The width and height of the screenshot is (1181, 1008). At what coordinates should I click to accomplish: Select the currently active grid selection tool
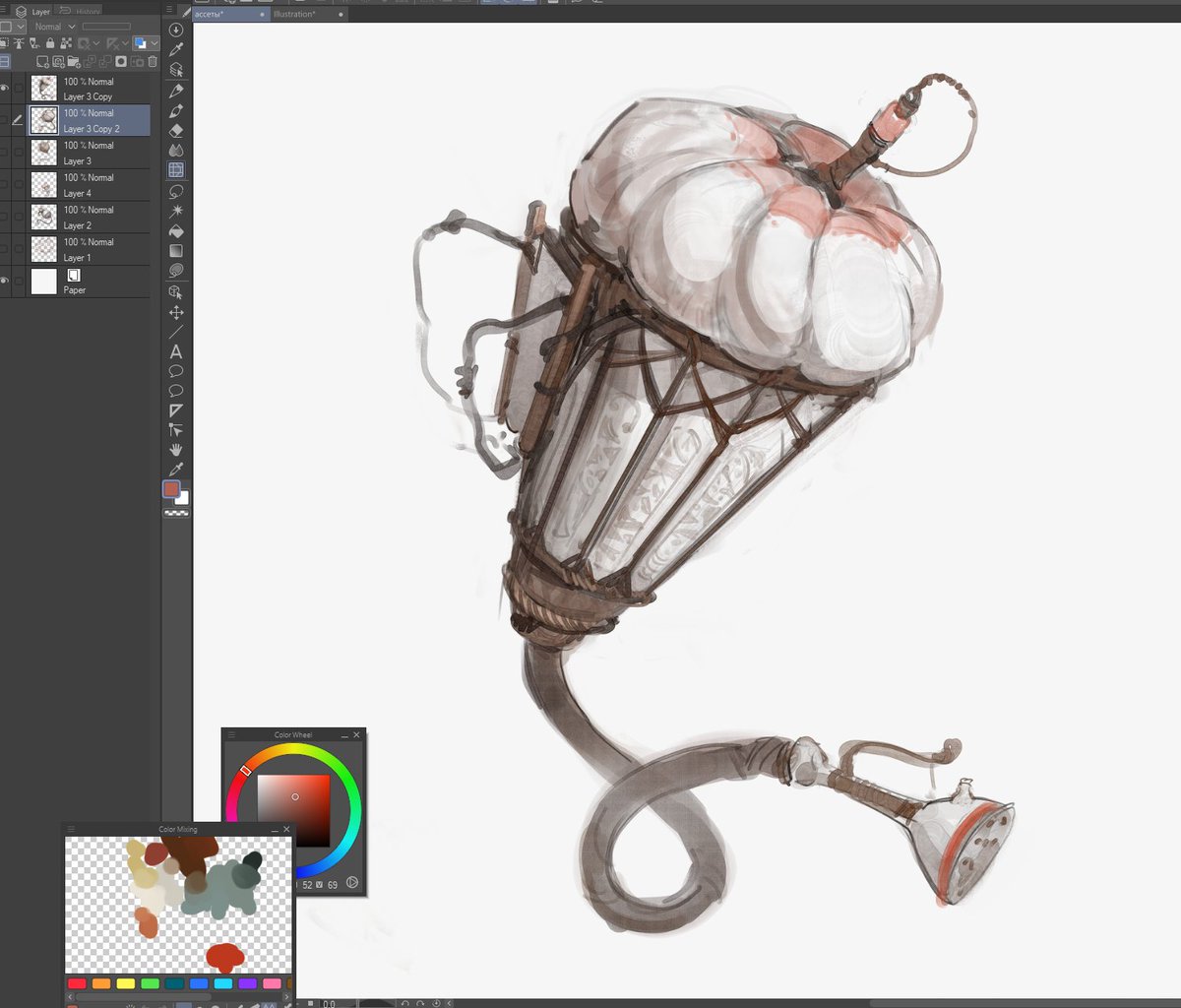pos(176,170)
